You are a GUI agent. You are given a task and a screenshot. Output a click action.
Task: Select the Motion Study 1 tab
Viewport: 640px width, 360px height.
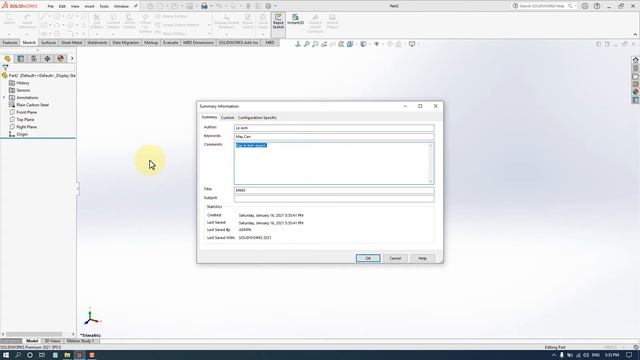(80, 341)
